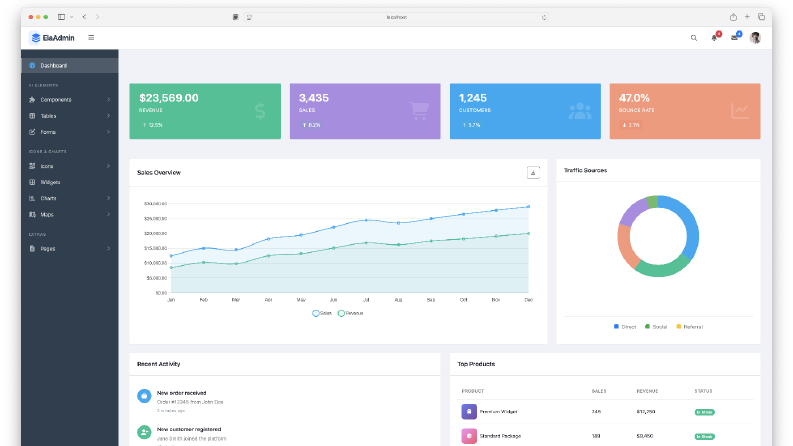Click the Icons sidebar icon

click(x=32, y=166)
